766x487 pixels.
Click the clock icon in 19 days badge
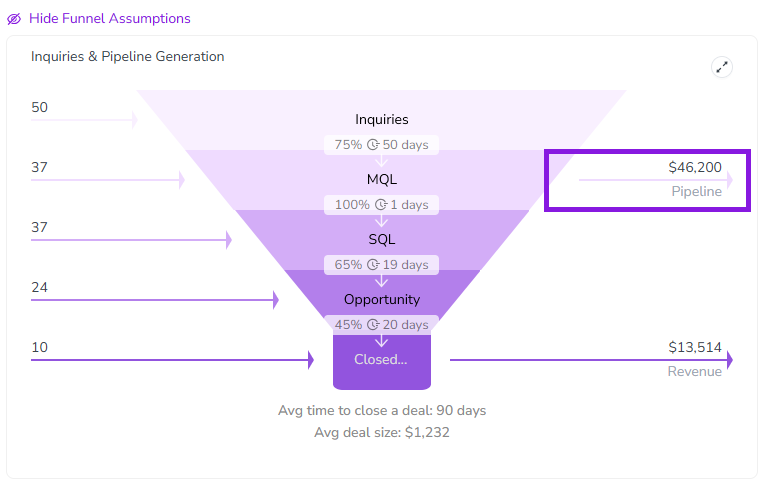(x=373, y=265)
